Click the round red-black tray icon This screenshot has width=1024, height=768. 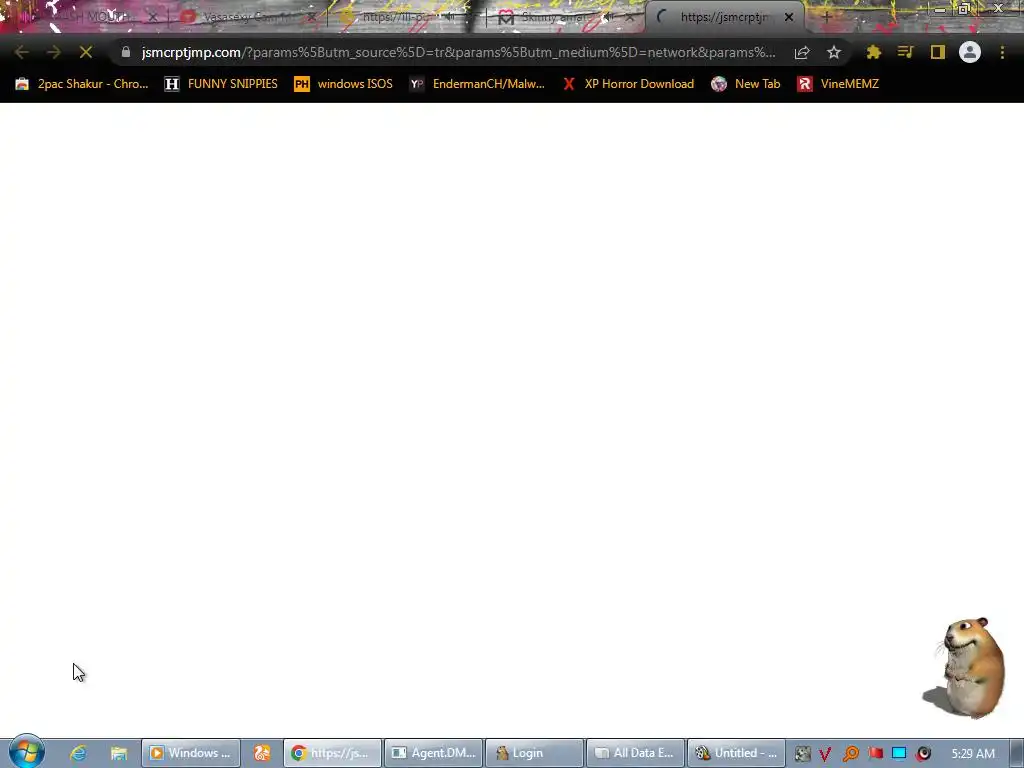pos(923,754)
